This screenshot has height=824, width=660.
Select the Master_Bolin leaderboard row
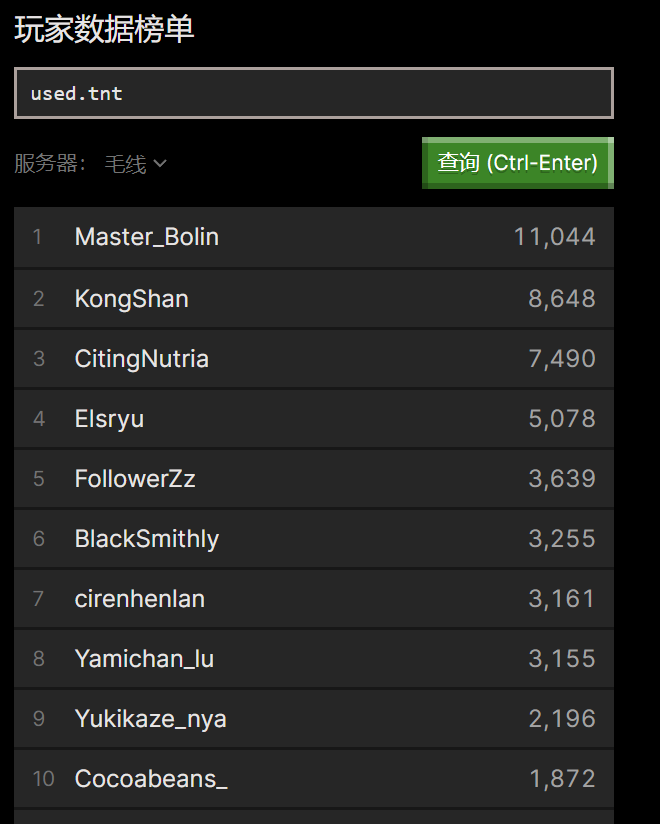click(x=314, y=237)
